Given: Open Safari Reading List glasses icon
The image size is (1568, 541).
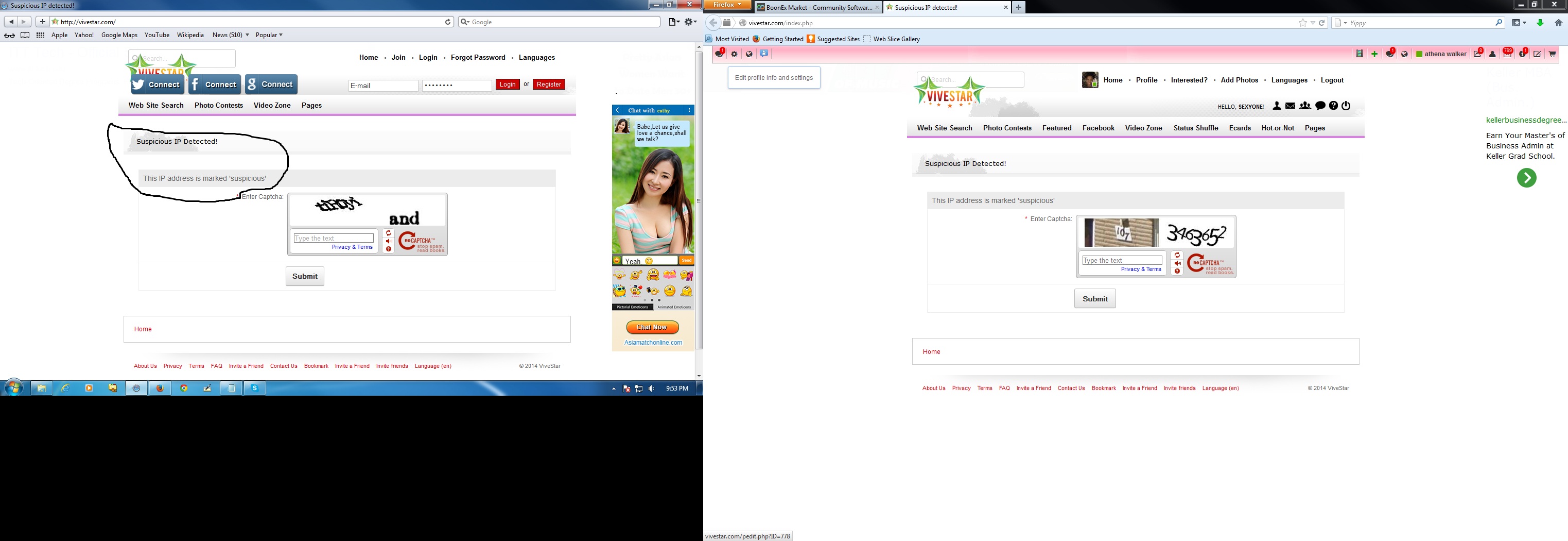Looking at the screenshot, I should [9, 36].
